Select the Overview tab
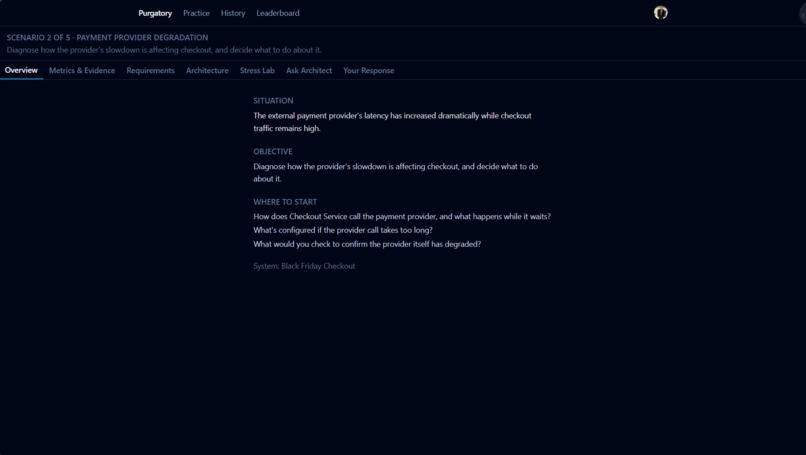The image size is (806, 455). 21,70
